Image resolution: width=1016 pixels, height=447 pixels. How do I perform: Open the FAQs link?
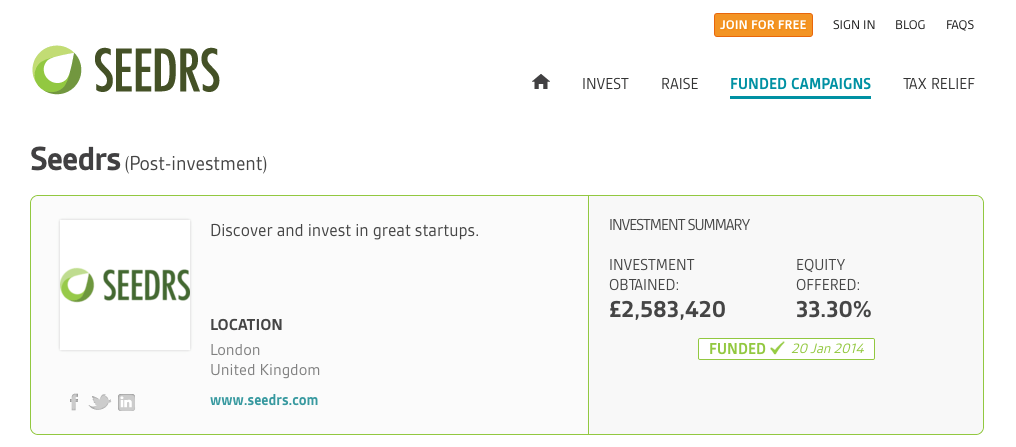pos(960,25)
